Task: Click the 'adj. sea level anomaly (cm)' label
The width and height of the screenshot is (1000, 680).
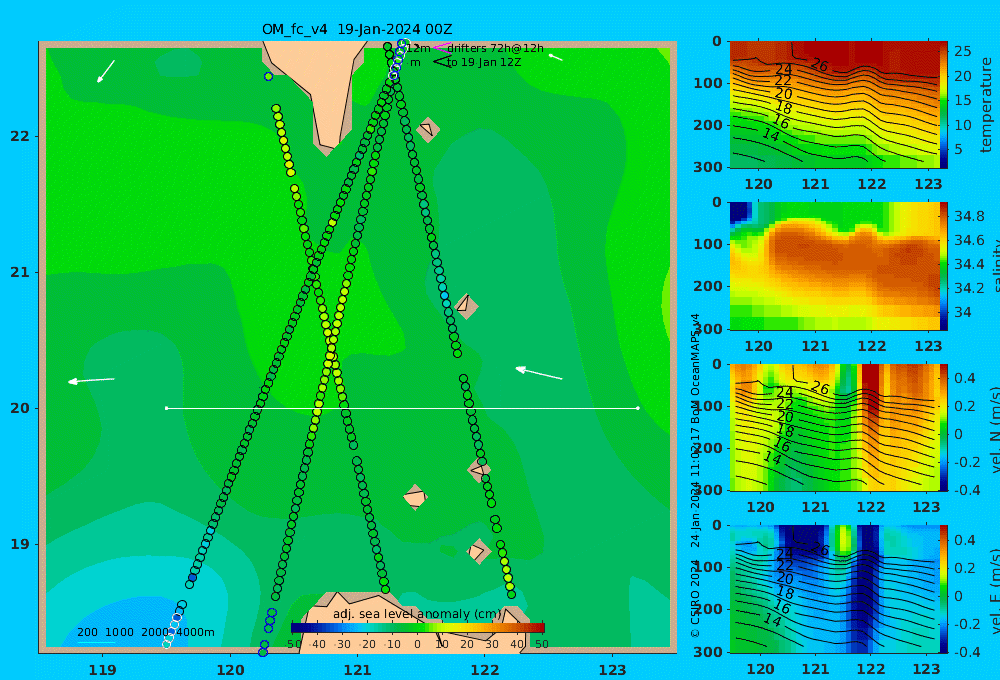Action: point(417,614)
